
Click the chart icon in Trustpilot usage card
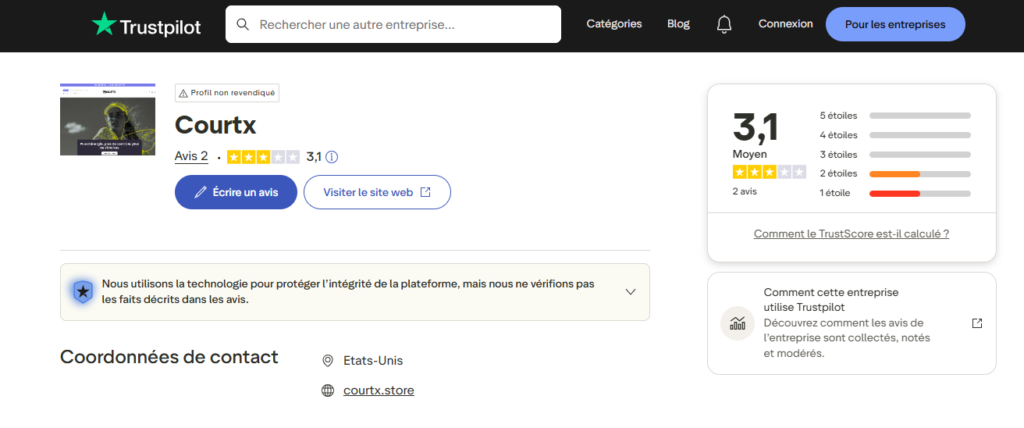[x=737, y=323]
